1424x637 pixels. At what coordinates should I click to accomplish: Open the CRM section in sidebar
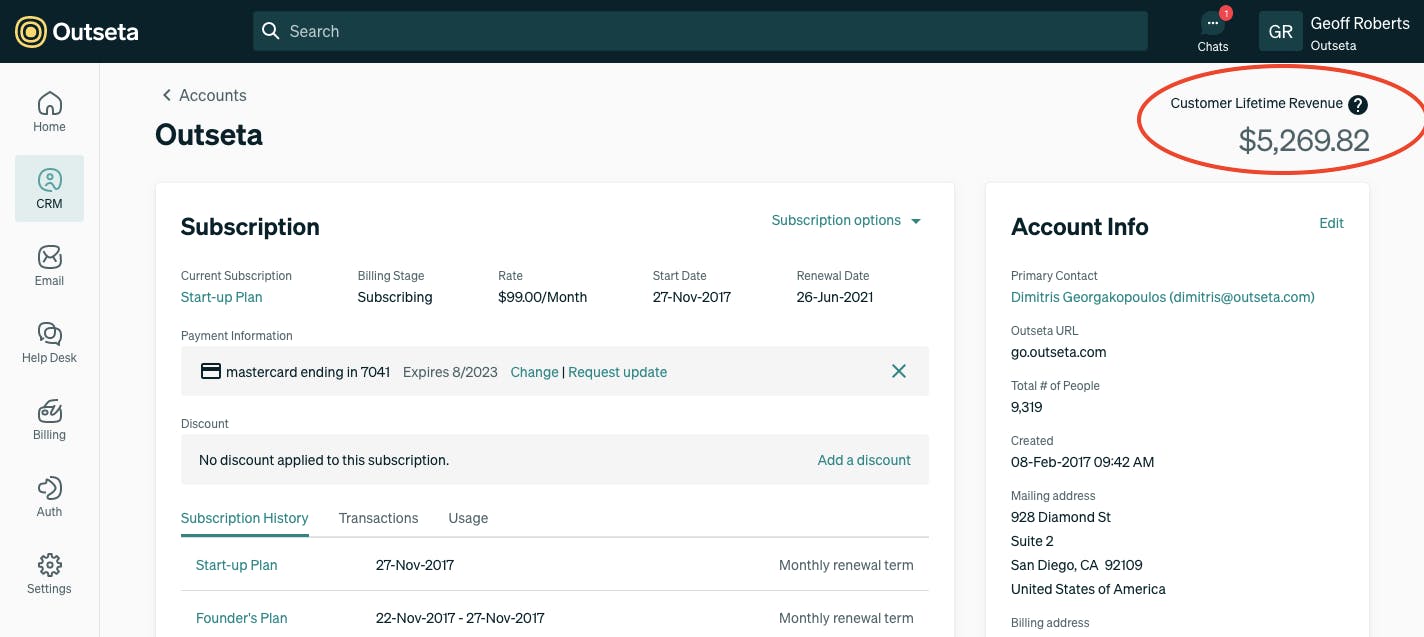click(x=49, y=188)
